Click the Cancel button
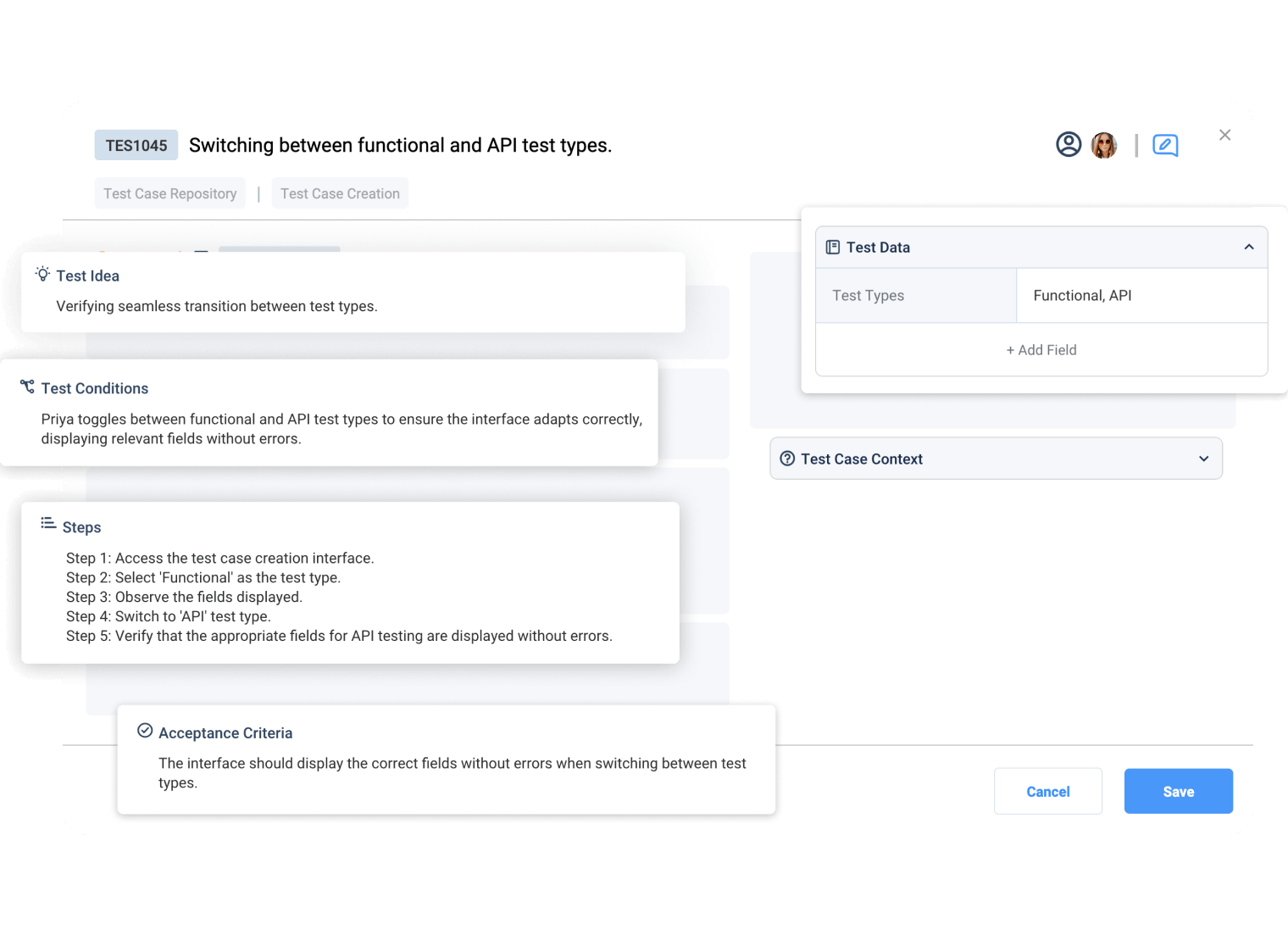The height and width of the screenshot is (935, 1288). (x=1048, y=792)
